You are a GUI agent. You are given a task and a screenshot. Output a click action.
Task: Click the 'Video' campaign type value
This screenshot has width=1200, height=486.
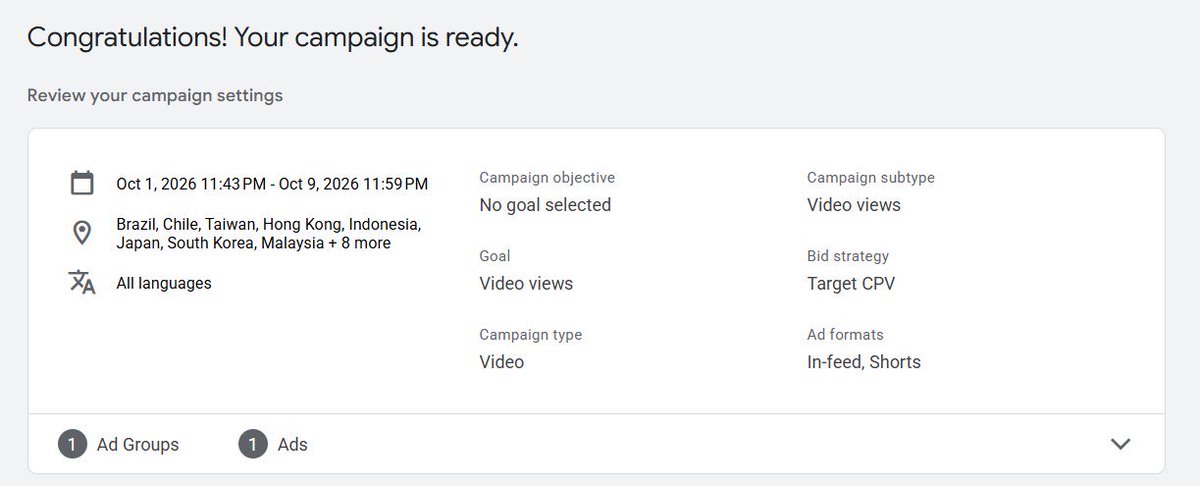coord(501,362)
